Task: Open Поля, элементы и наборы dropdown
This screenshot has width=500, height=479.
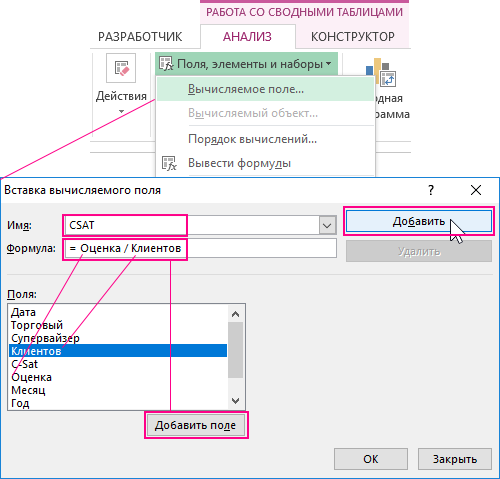Action: click(246, 64)
